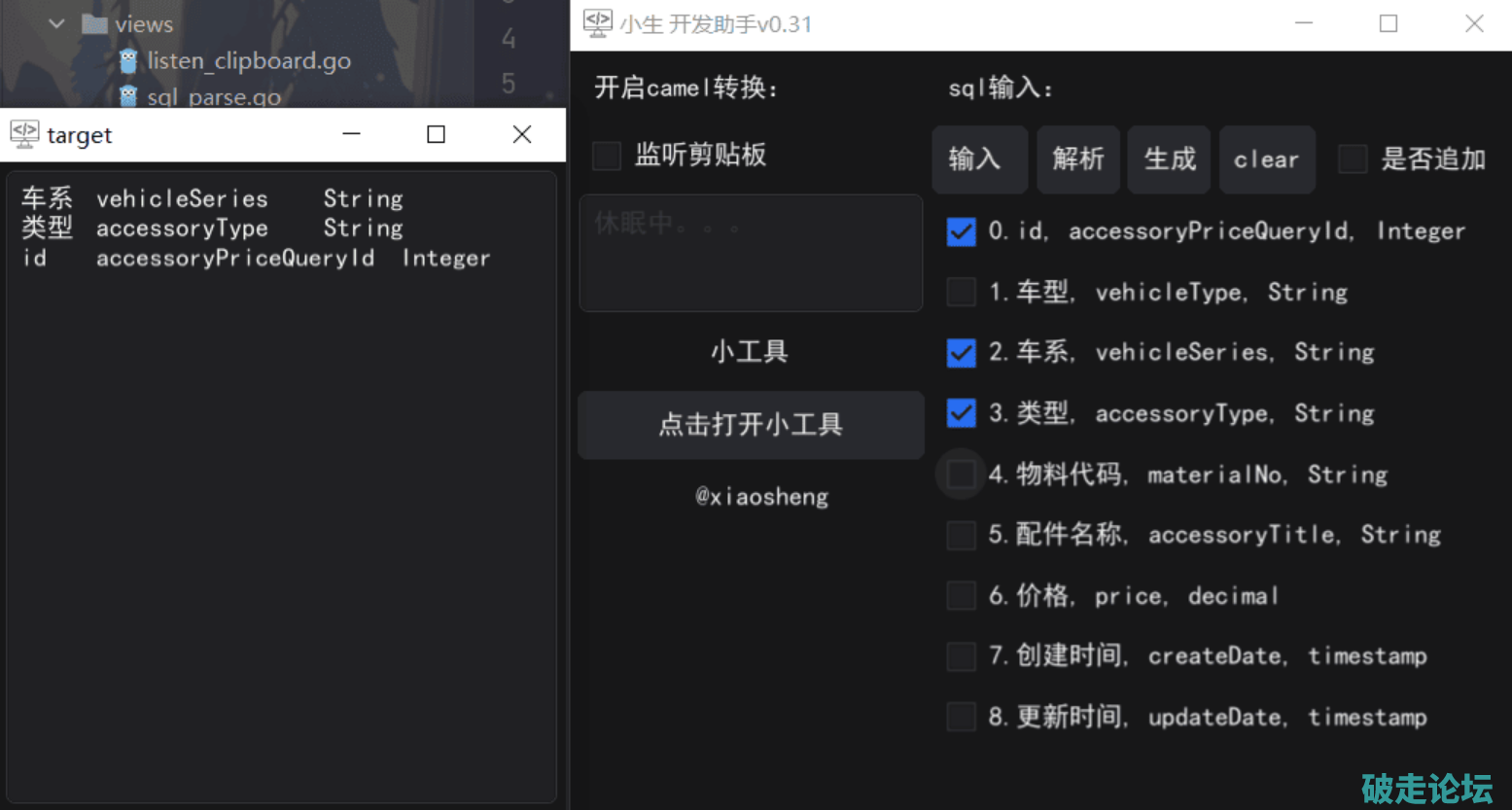The image size is (1512, 810).
Task: Enable the 监听剪贴板 checkbox
Action: pos(607,156)
